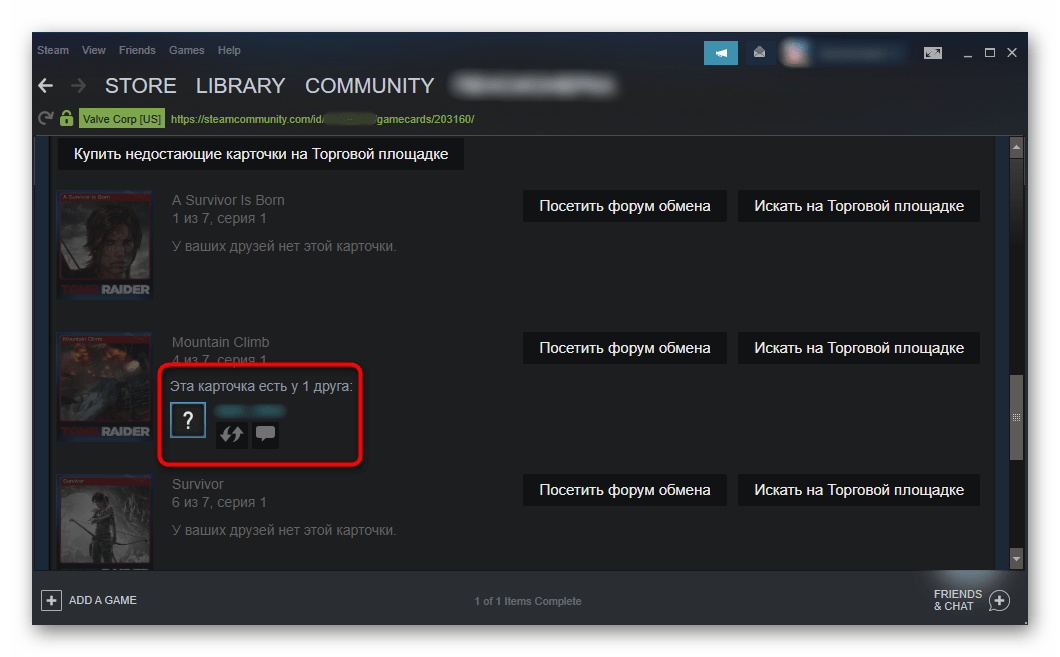Click the 1 из 7, серия 1 text
Viewport: 1060px width, 657px height.
pos(219,218)
